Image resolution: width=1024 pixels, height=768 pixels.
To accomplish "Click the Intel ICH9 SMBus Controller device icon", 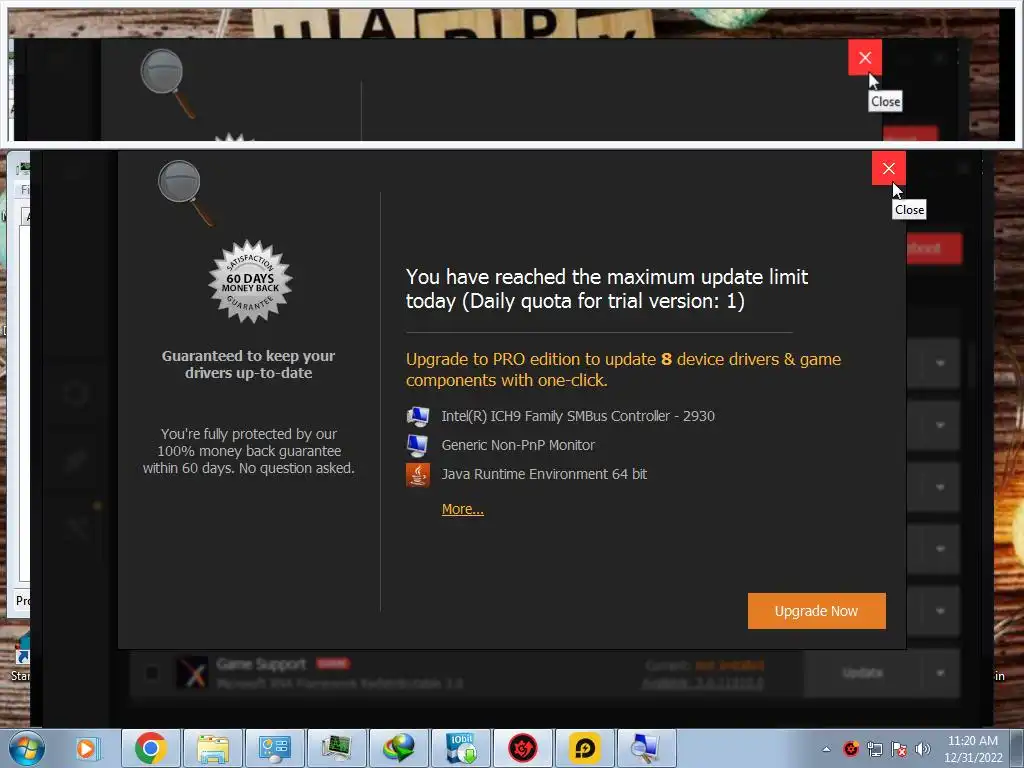I will 418,416.
